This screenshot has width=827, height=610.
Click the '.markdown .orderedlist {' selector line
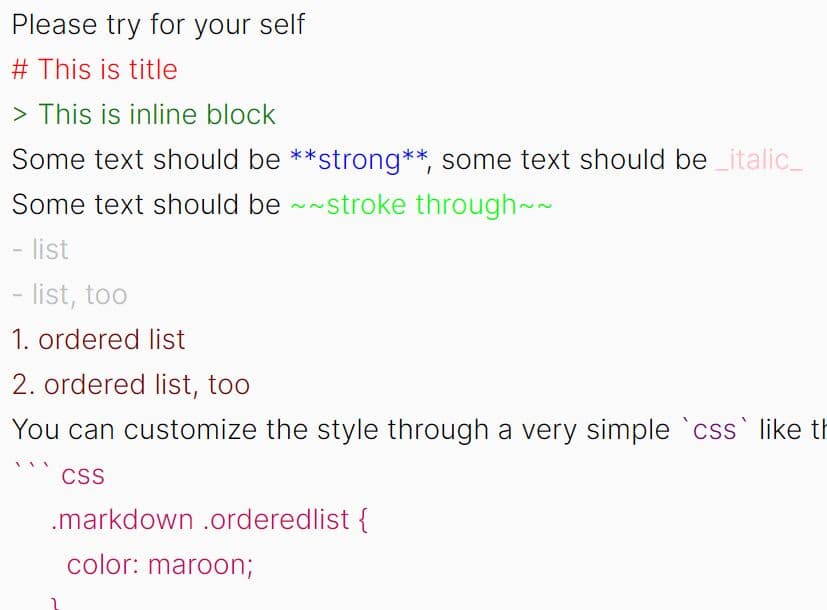click(x=209, y=520)
